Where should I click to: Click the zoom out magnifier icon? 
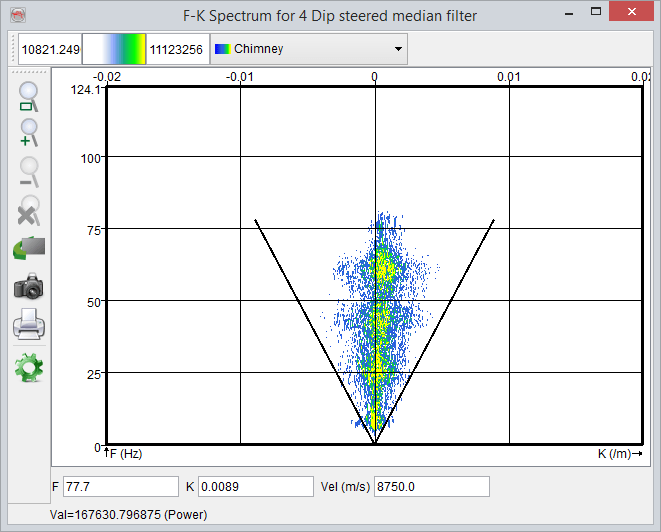[x=29, y=170]
